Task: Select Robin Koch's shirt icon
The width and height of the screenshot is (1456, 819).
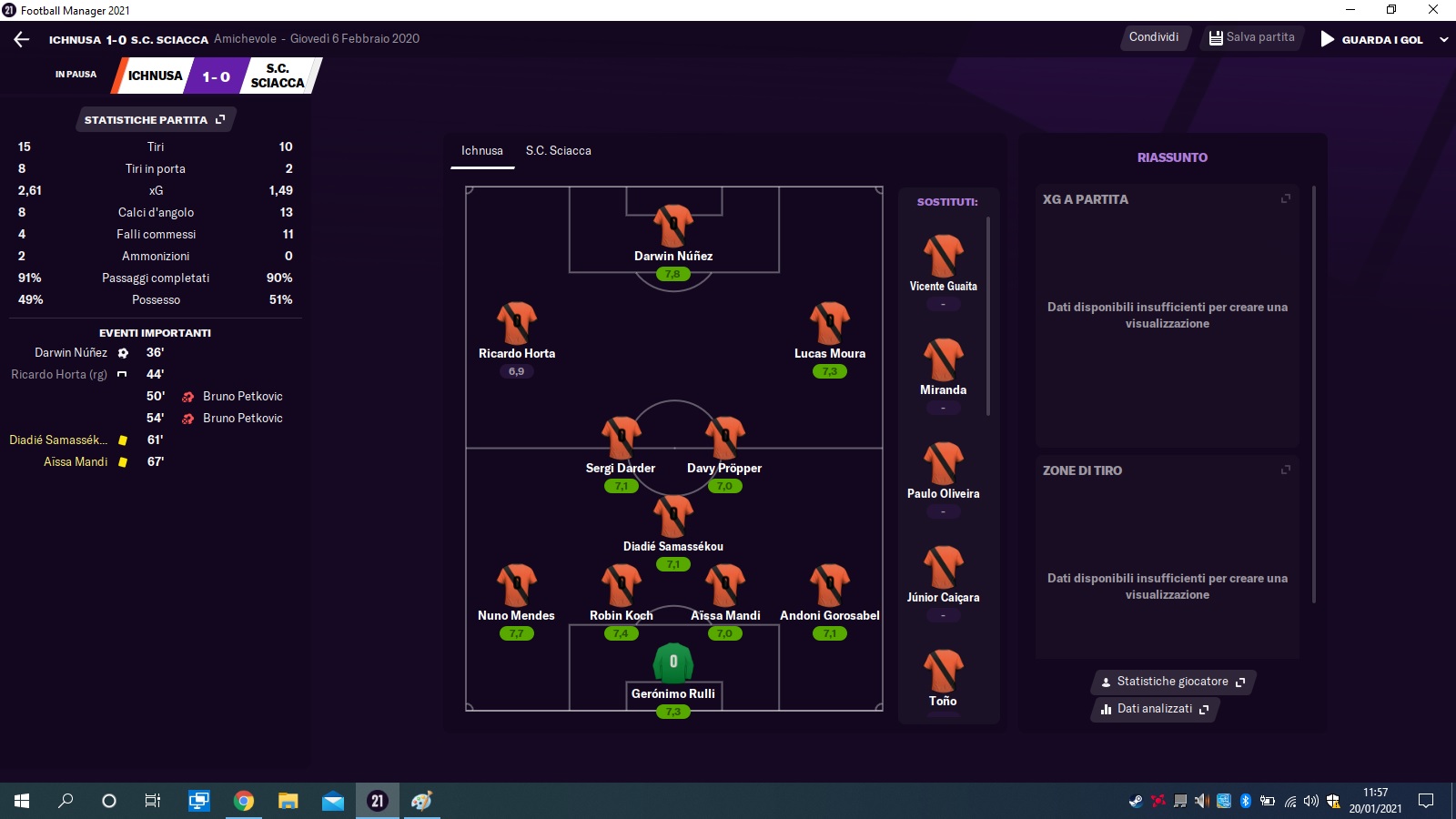Action: point(622,585)
